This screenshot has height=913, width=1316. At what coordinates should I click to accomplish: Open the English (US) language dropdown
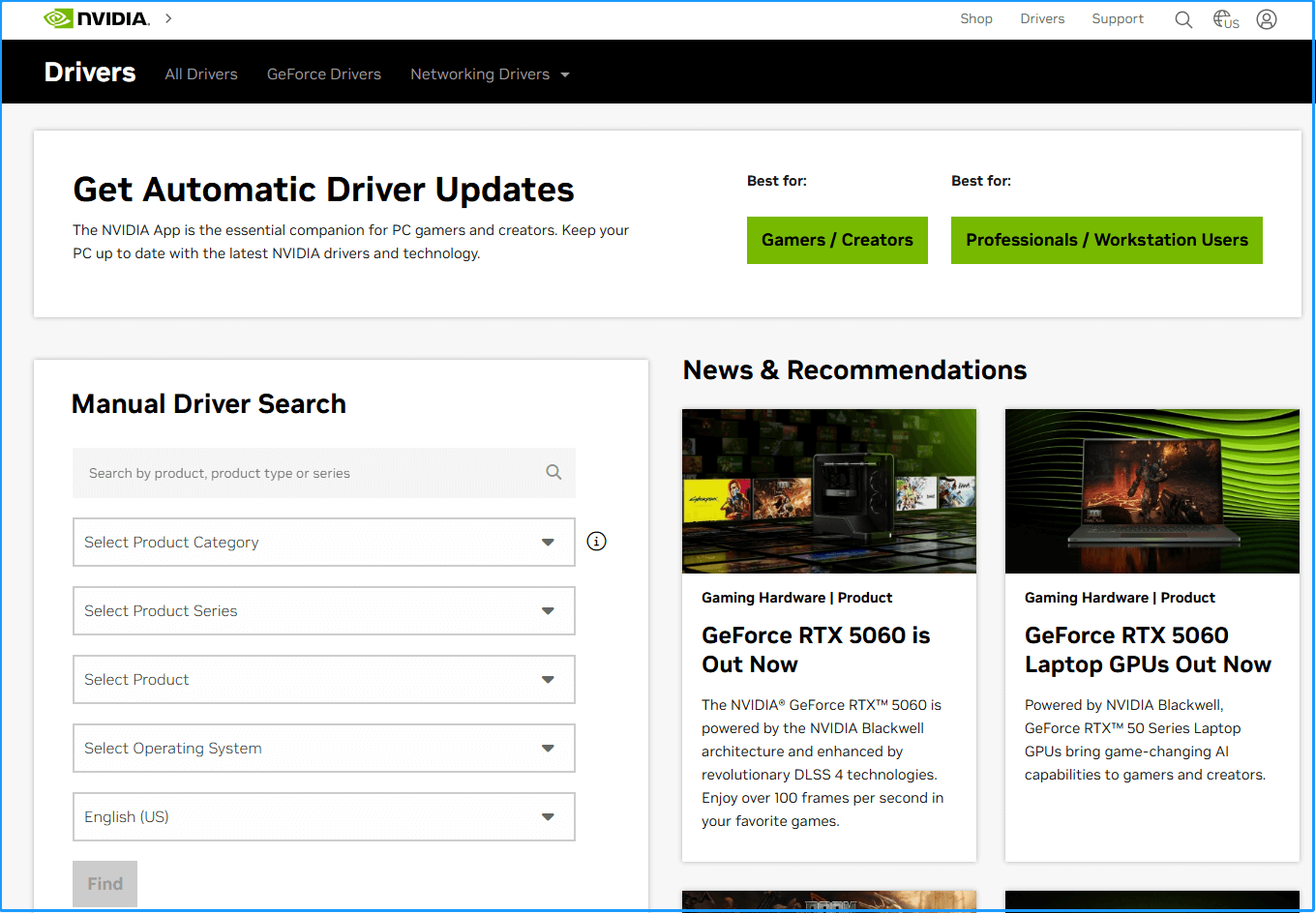point(324,816)
